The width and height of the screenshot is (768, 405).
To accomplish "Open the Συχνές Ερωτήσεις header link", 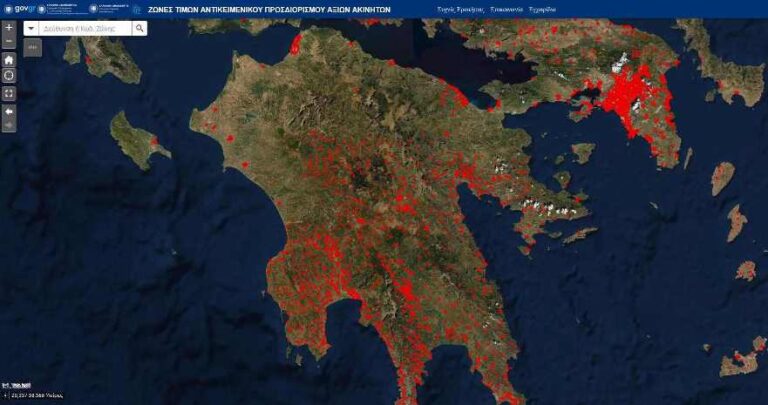I will [x=461, y=9].
